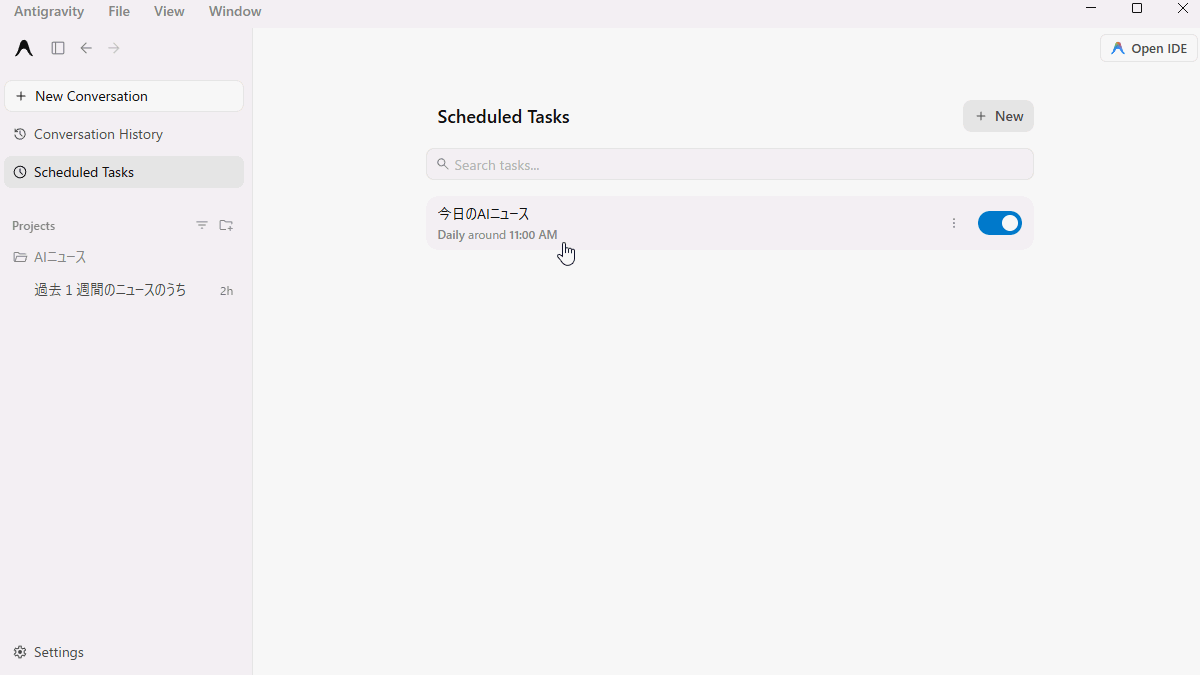Click the magnifier icon in task search
This screenshot has width=1200, height=675.
443,164
